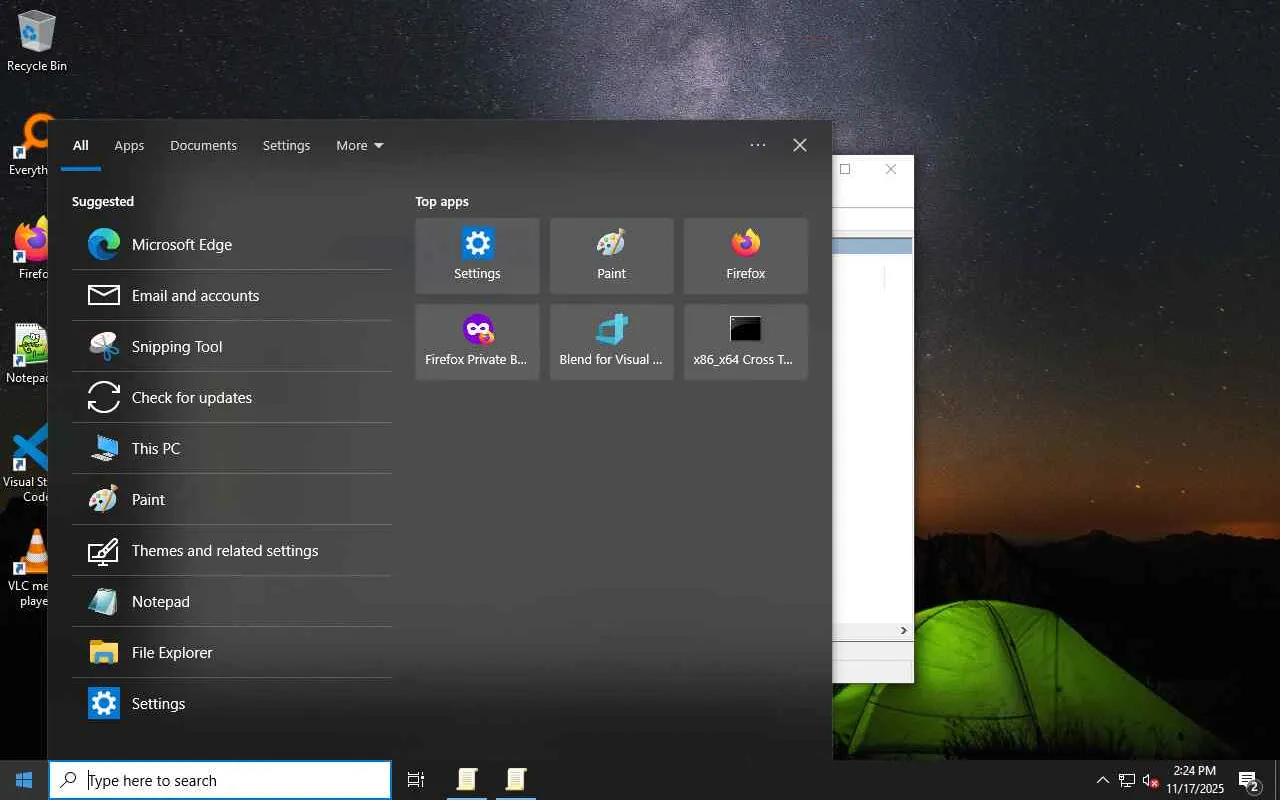
Task: Close the search panel with the X
Action: (x=800, y=145)
